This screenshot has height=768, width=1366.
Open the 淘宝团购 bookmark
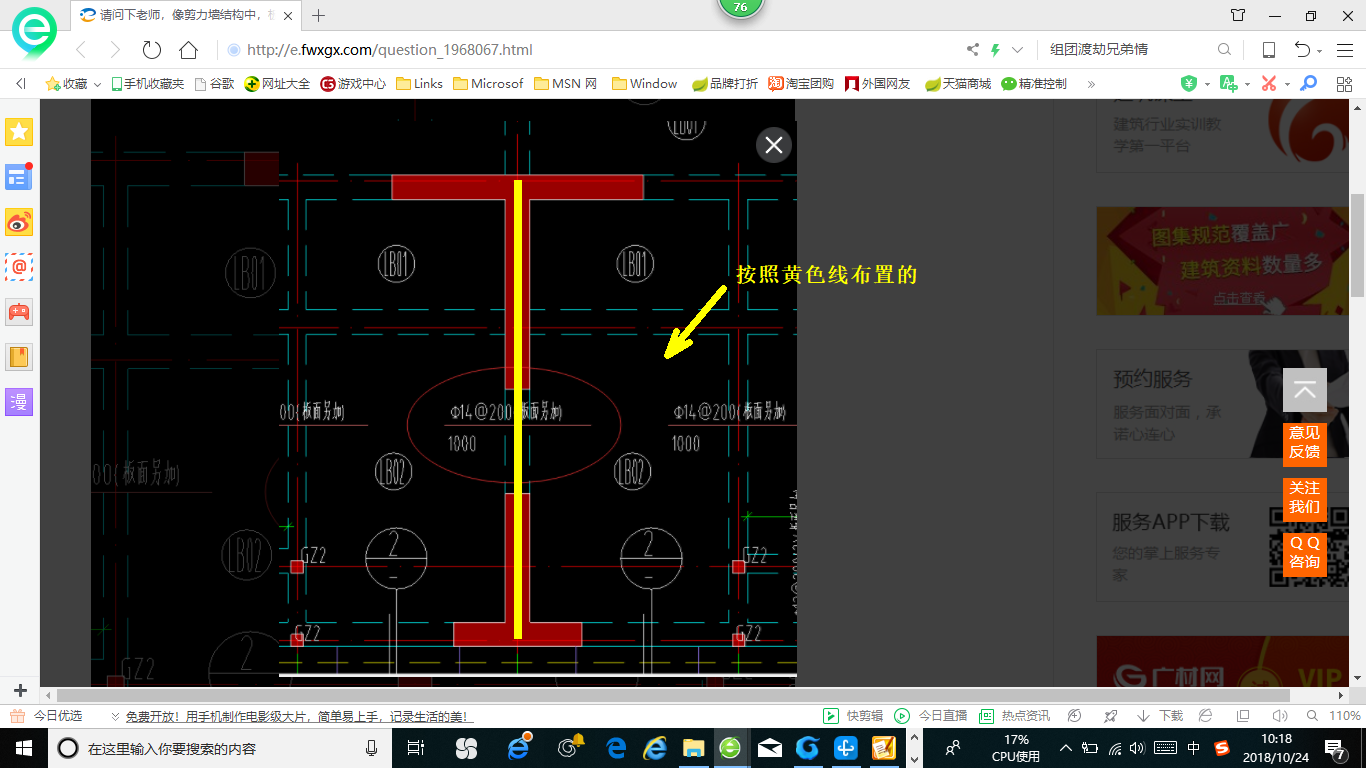(x=801, y=84)
